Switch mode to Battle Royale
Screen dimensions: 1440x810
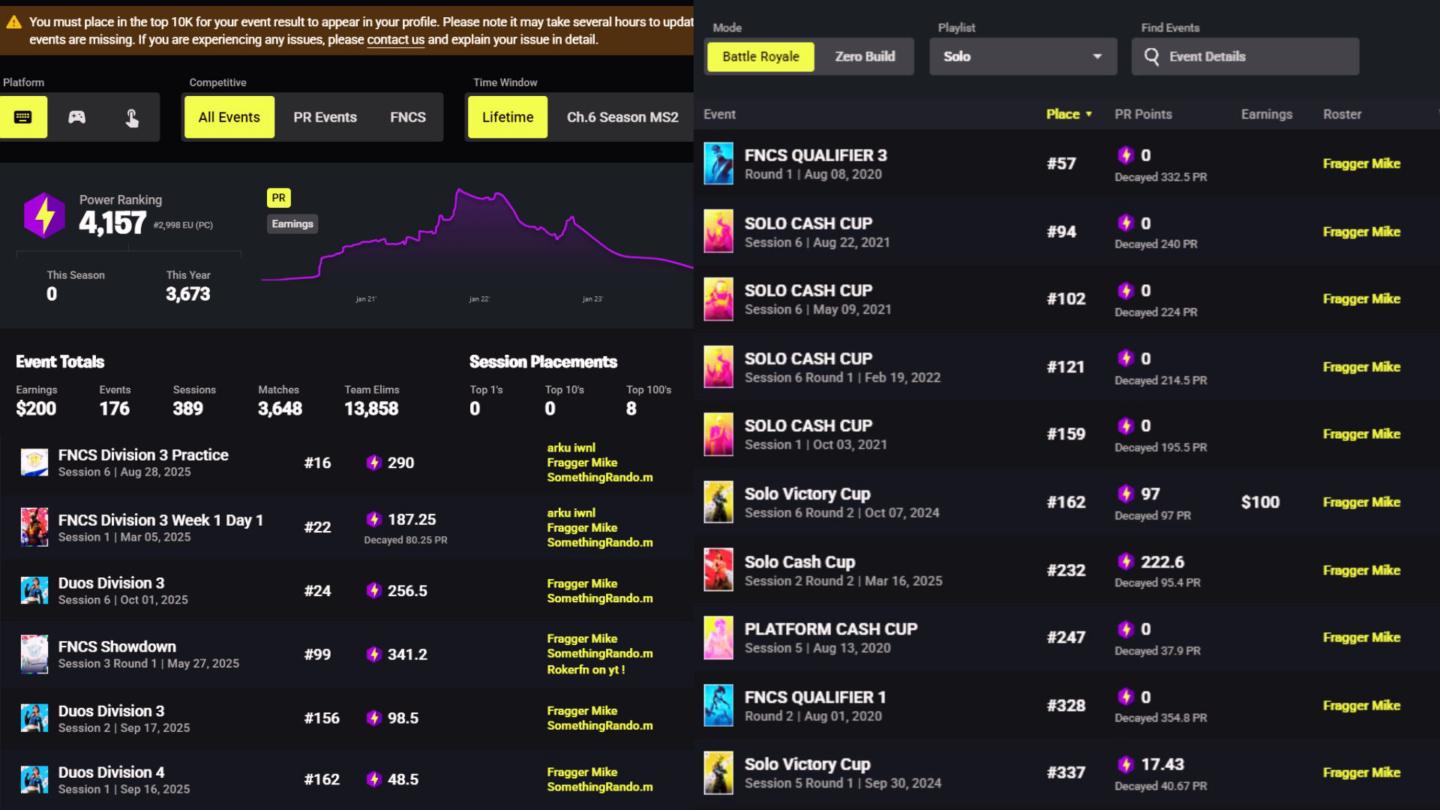pyautogui.click(x=761, y=57)
